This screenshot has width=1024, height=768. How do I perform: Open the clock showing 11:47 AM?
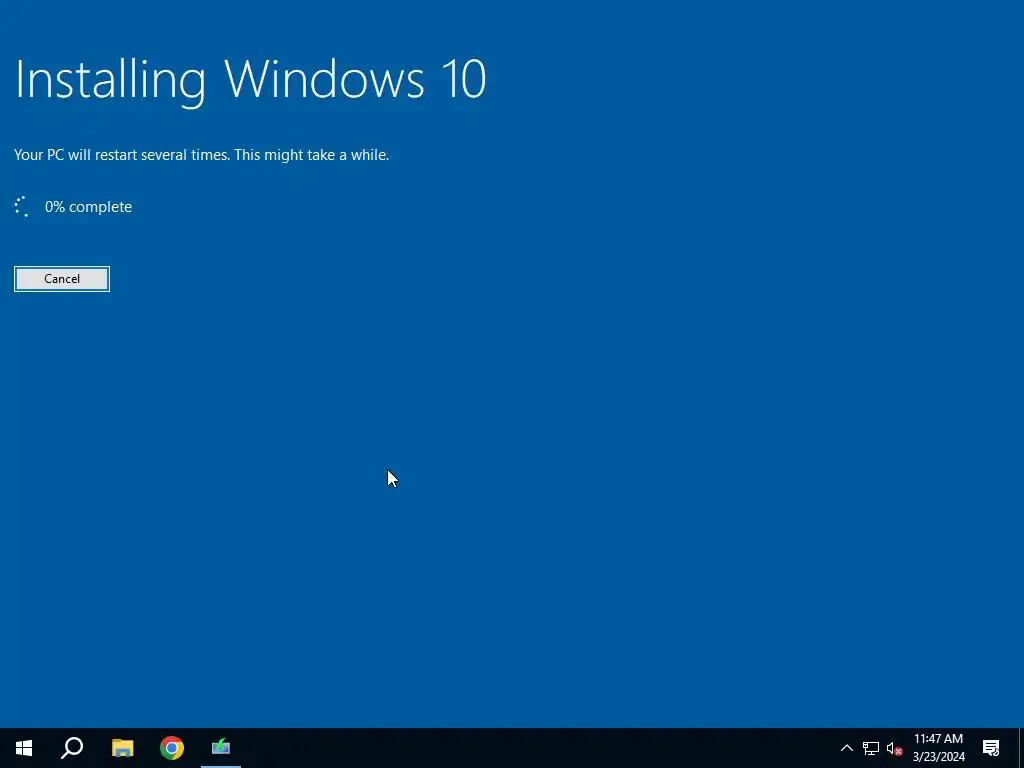(938, 748)
